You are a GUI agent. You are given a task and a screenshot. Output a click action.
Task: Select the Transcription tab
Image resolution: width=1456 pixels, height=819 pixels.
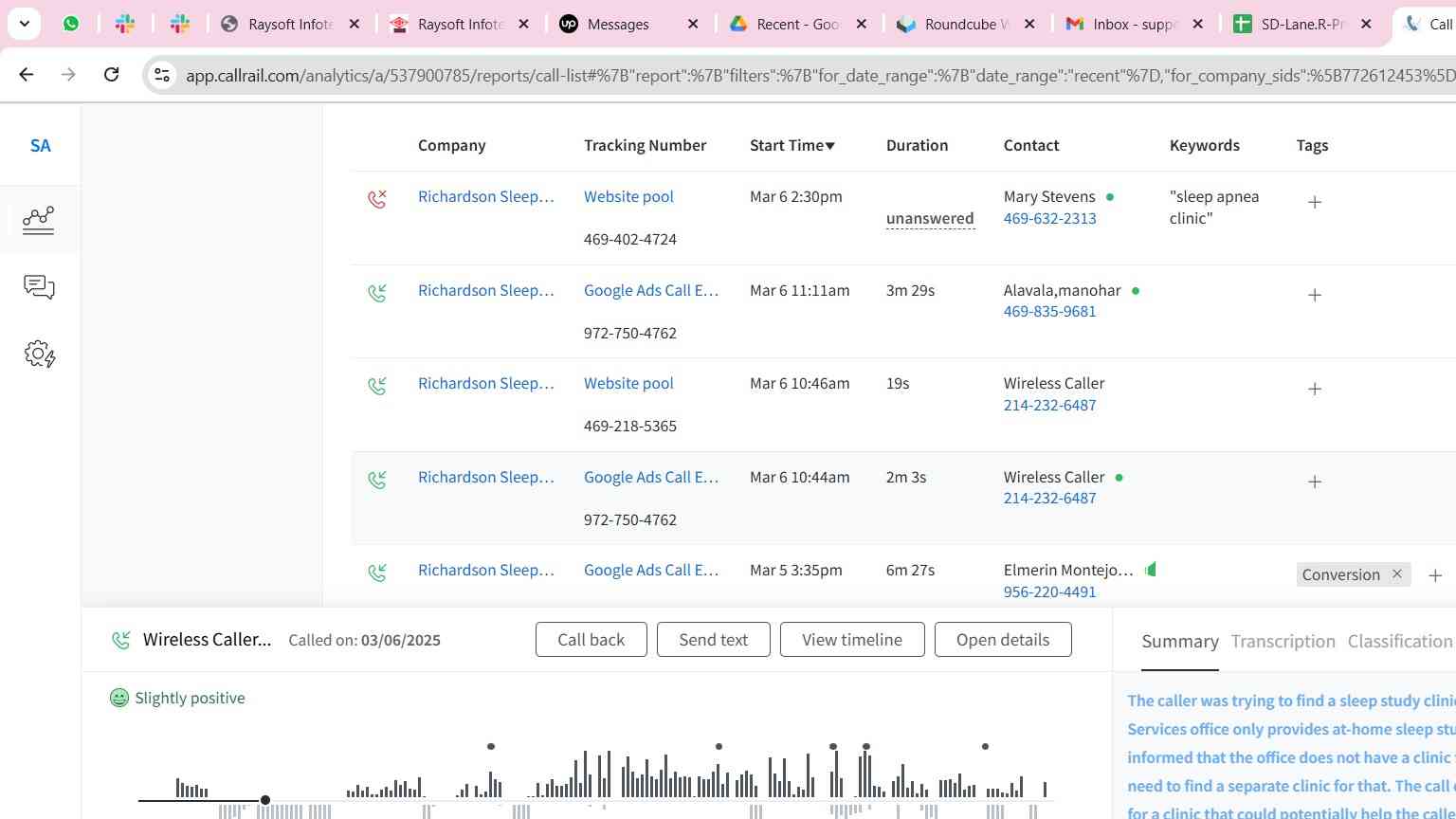tap(1283, 642)
